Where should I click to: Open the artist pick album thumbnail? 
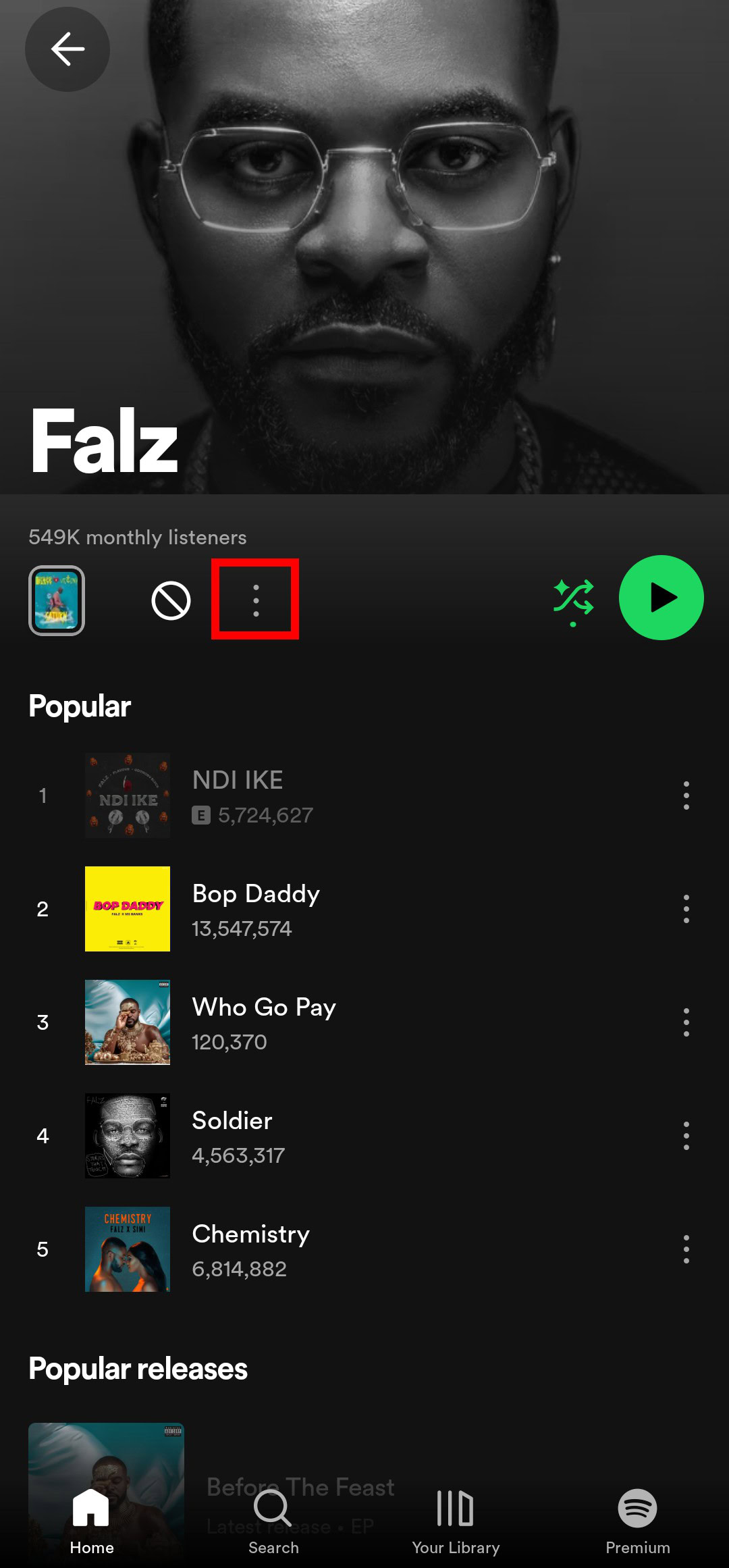pos(57,600)
